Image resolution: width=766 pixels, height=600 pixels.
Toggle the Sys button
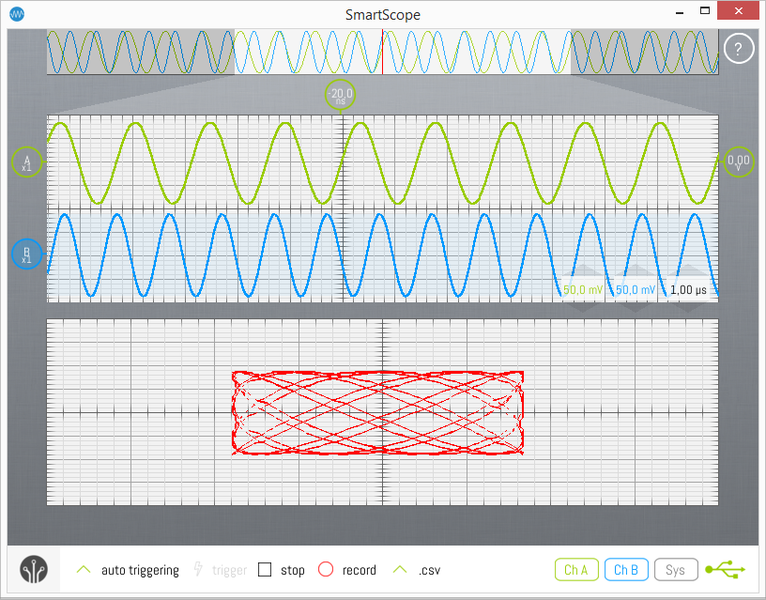[x=676, y=570]
